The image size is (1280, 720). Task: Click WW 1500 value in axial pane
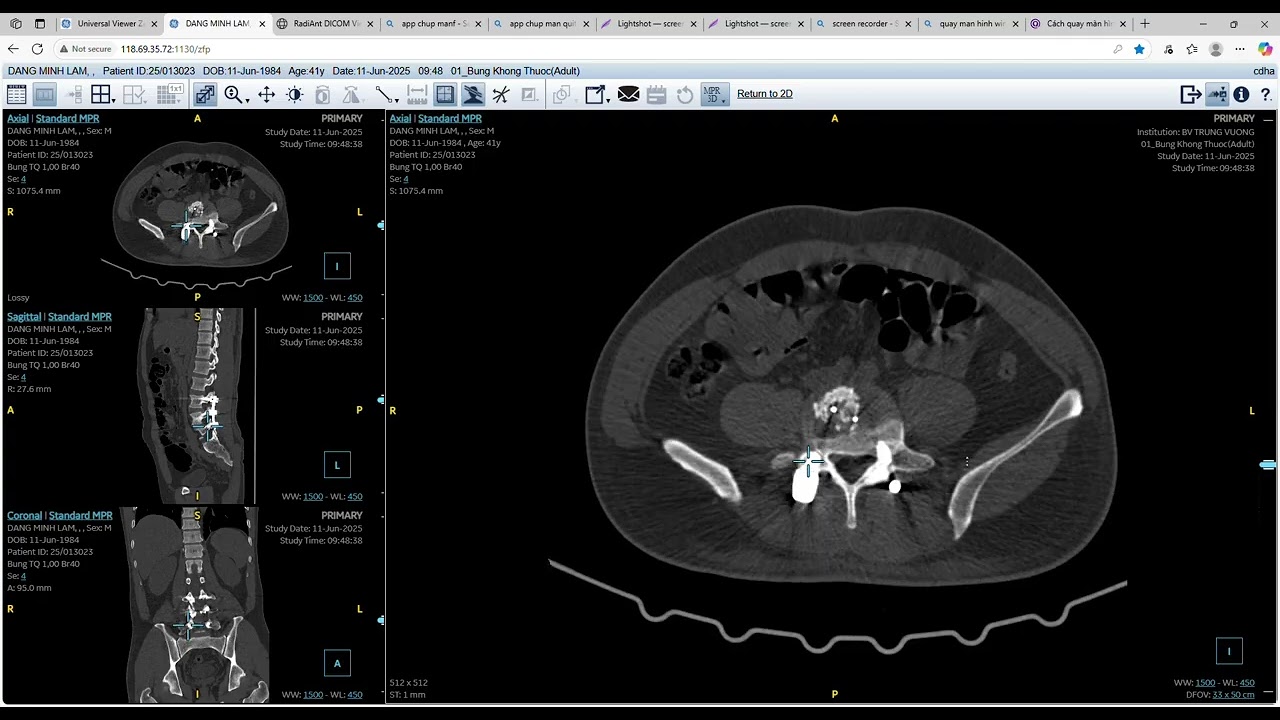(313, 298)
